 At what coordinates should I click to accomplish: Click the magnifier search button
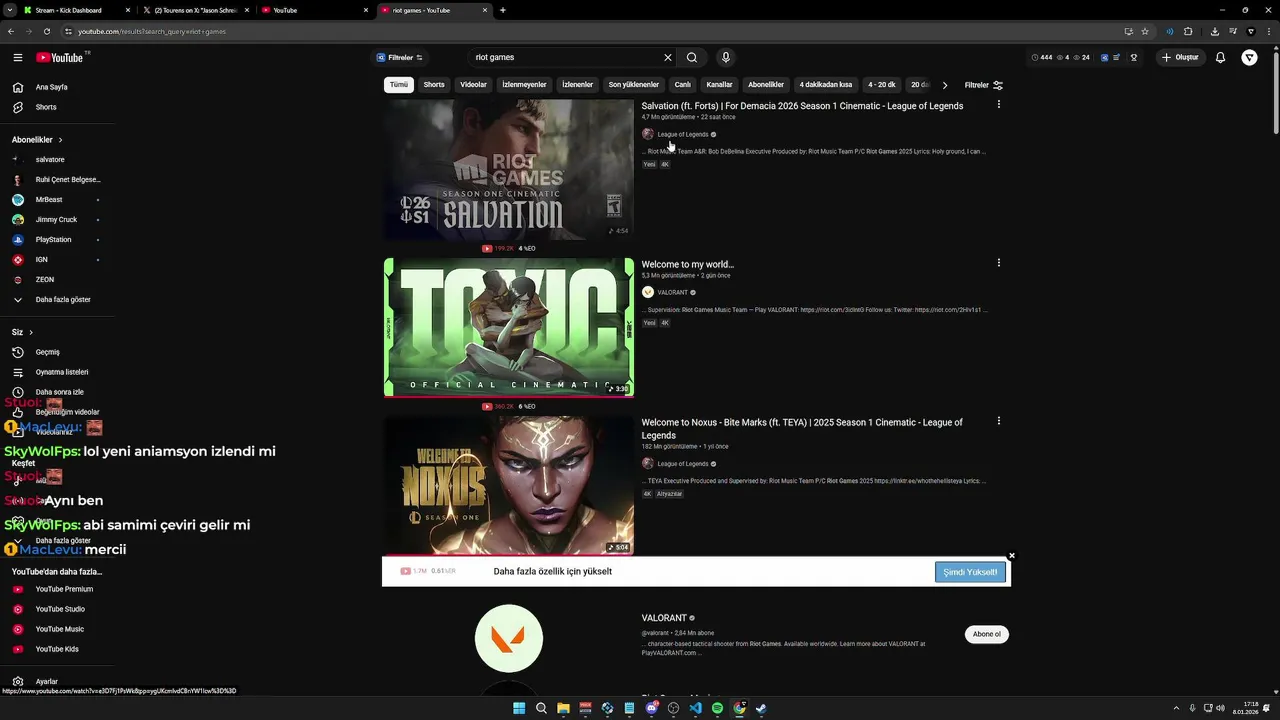point(692,57)
